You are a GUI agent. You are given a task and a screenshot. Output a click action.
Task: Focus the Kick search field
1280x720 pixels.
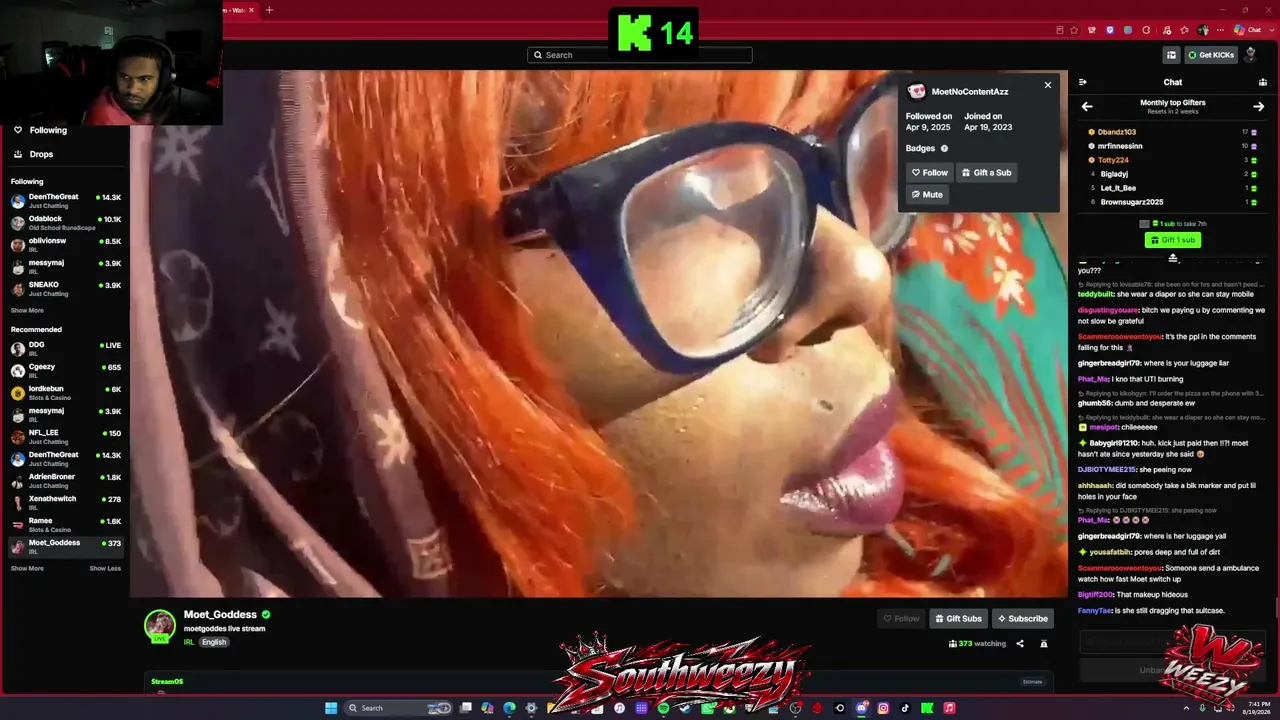(640, 55)
